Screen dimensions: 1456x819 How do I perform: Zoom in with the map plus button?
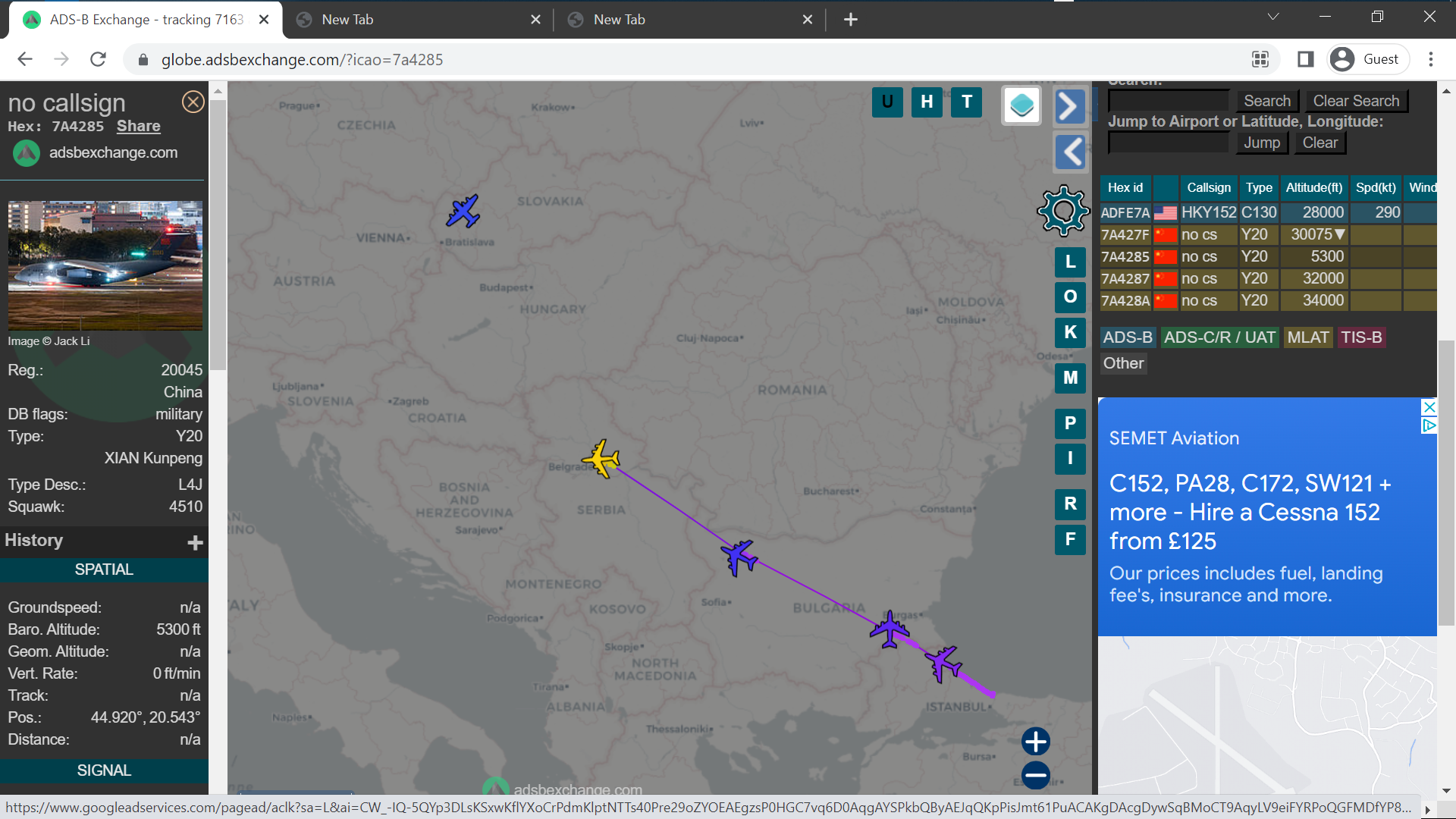click(x=1035, y=741)
